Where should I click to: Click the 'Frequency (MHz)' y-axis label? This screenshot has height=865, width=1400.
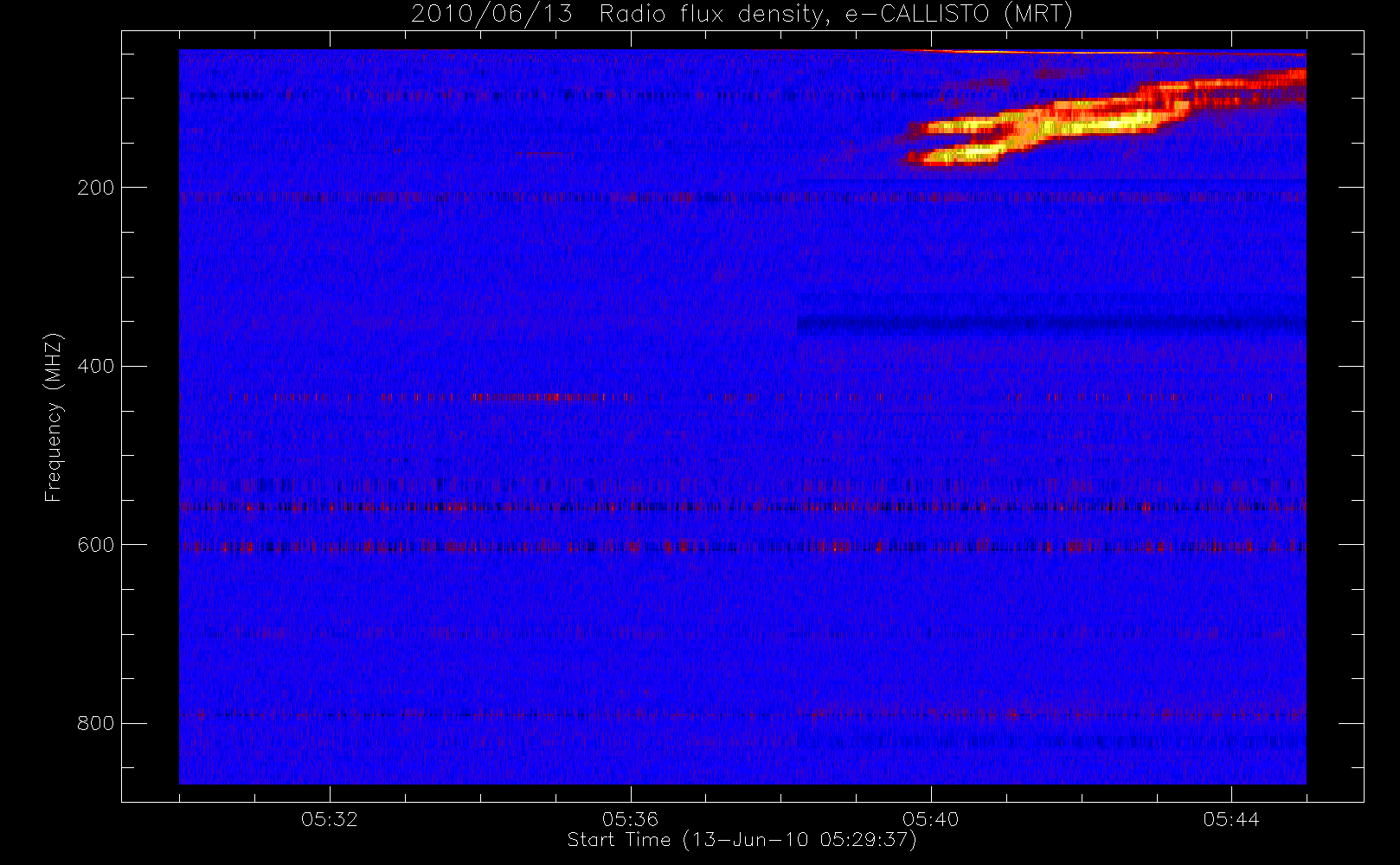tap(54, 417)
